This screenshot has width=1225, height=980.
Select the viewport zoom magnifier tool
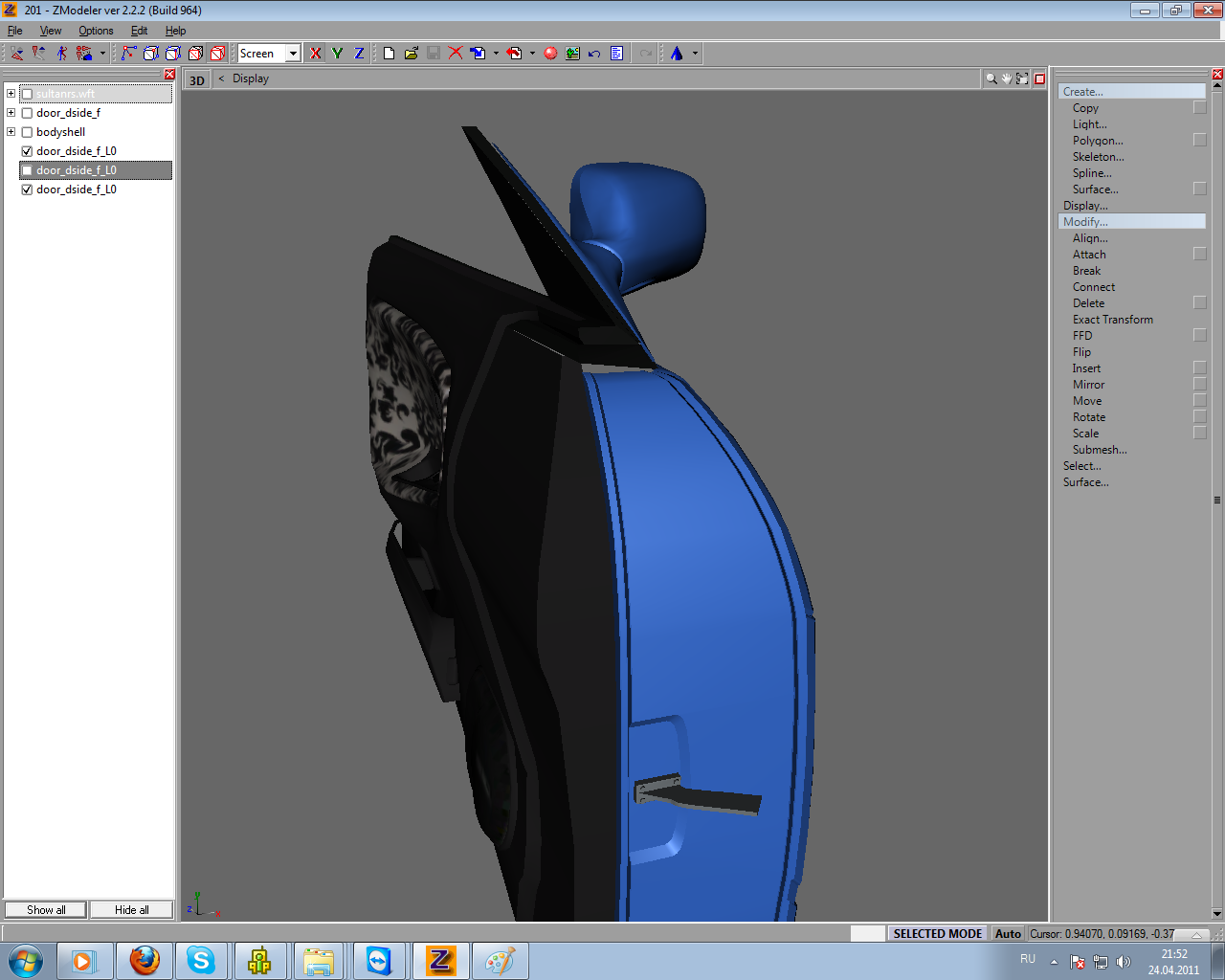(991, 78)
